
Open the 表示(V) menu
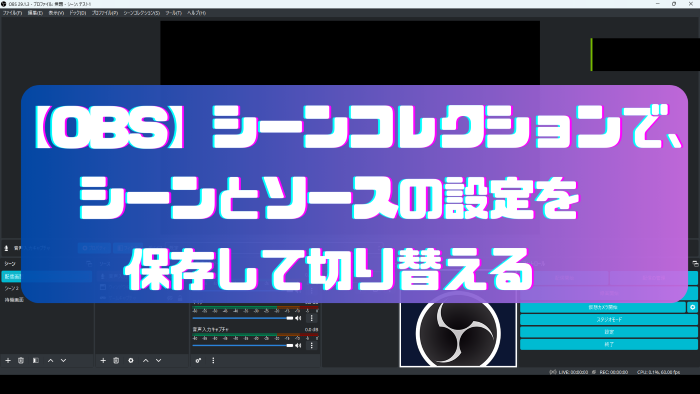pos(56,13)
